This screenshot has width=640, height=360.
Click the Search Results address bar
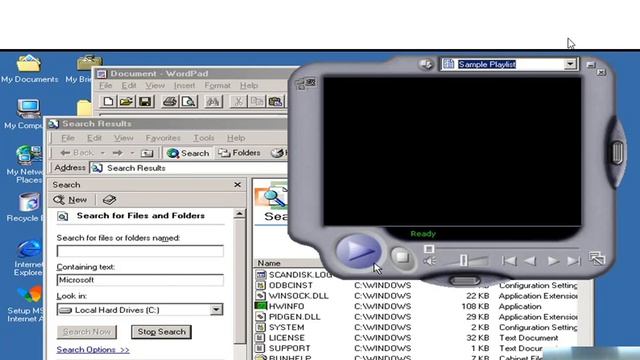pyautogui.click(x=190, y=168)
